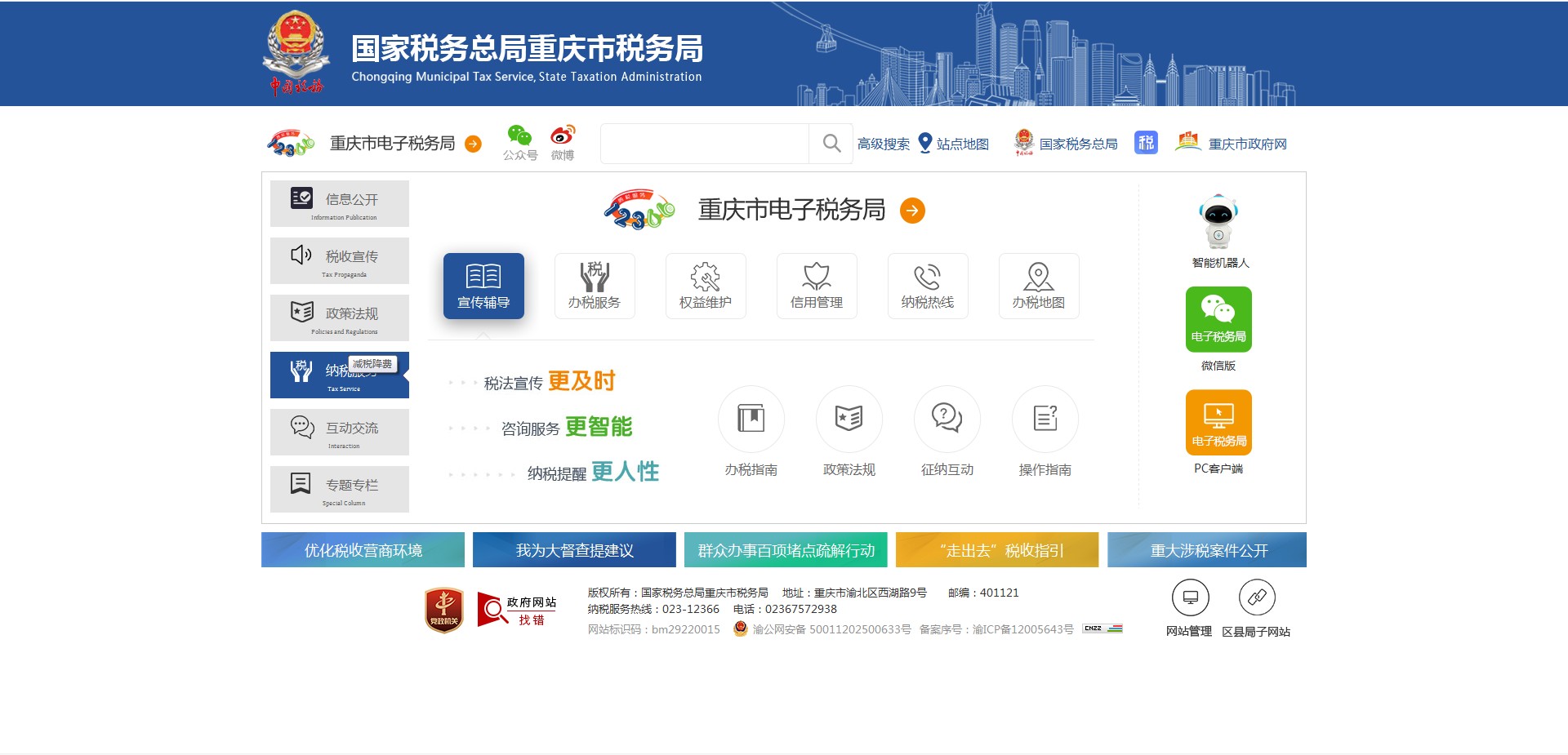This screenshot has height=755, width=1568.
Task: Launch the 智能机器人 robot assistant
Action: 1219,222
